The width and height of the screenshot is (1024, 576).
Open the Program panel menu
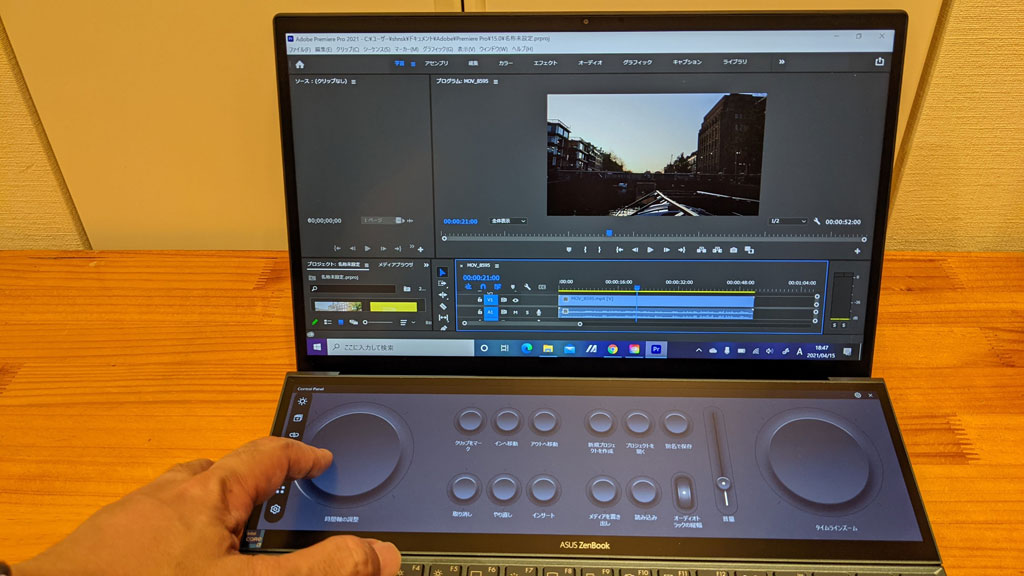(496, 82)
